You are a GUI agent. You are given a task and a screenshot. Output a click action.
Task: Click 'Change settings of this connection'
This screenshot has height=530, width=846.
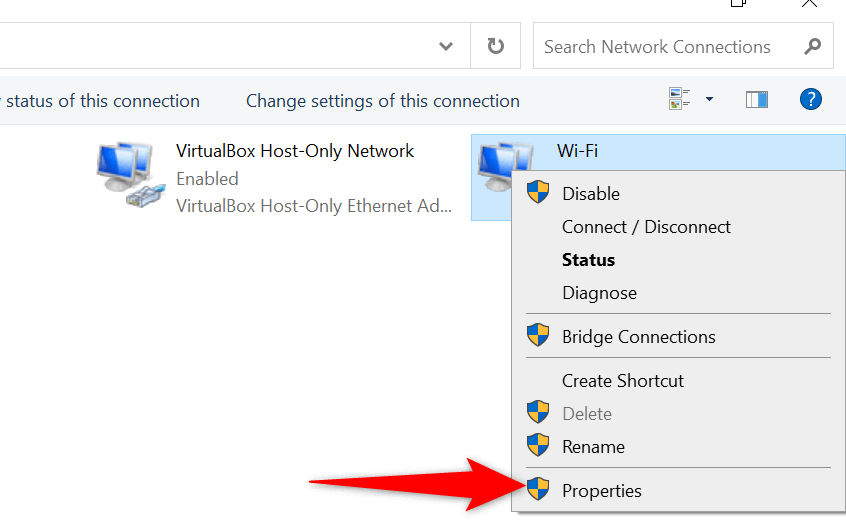coord(382,101)
